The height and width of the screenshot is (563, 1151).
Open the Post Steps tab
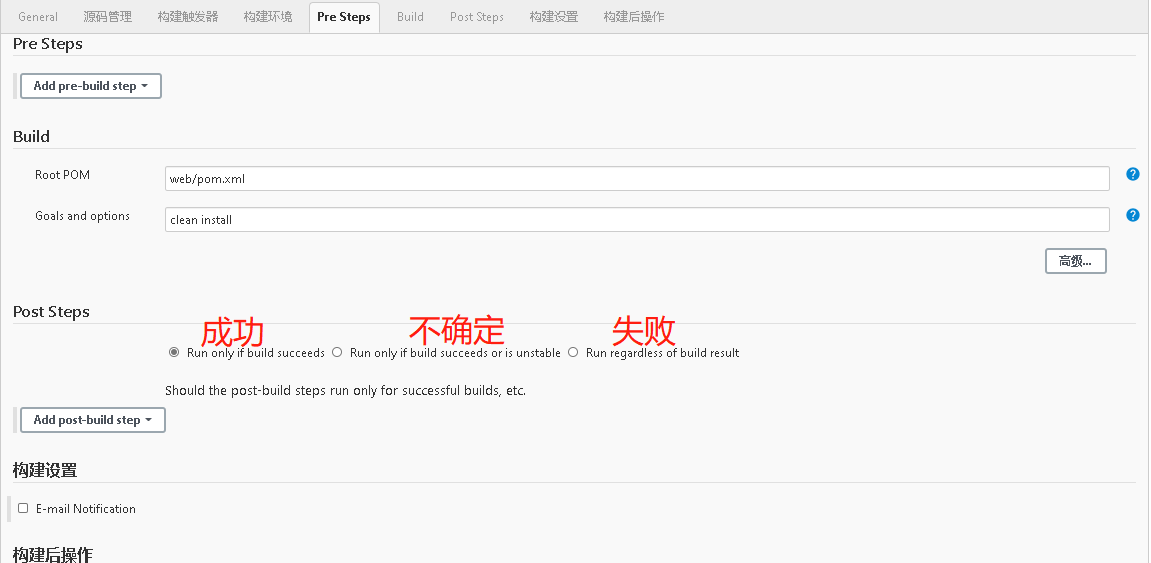pyautogui.click(x=477, y=17)
